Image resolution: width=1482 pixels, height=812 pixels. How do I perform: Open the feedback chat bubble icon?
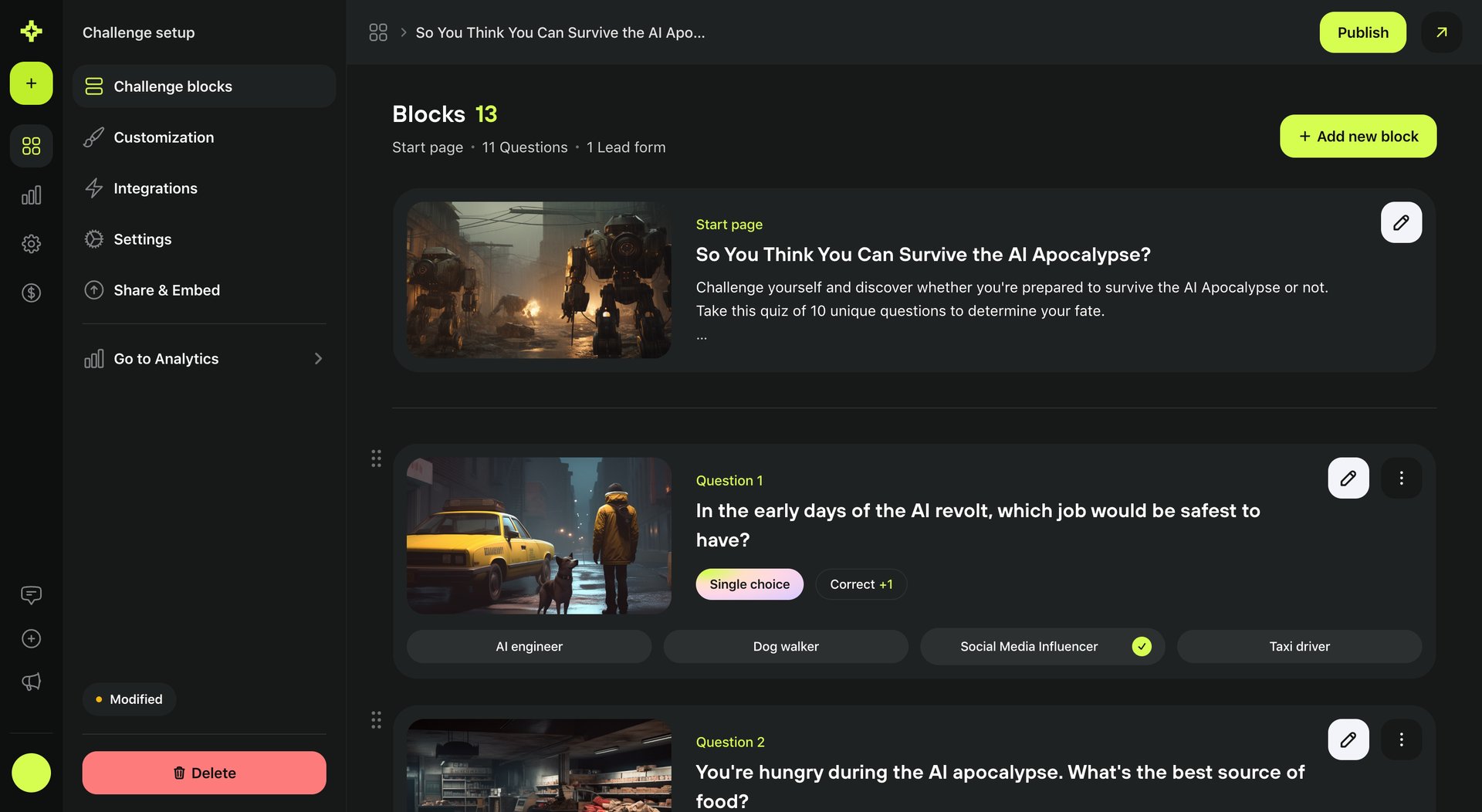point(31,594)
